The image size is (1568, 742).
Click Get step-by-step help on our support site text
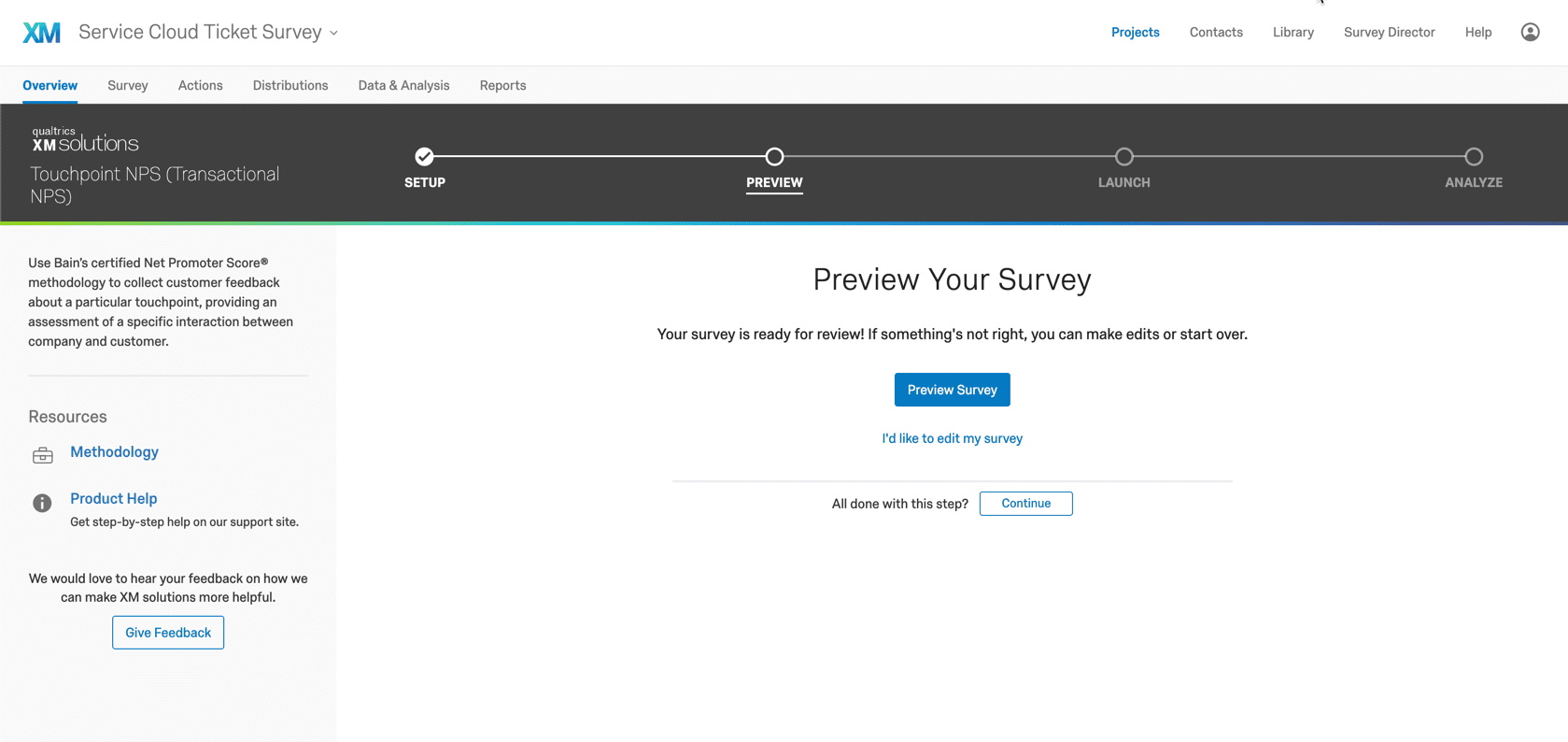(x=185, y=522)
